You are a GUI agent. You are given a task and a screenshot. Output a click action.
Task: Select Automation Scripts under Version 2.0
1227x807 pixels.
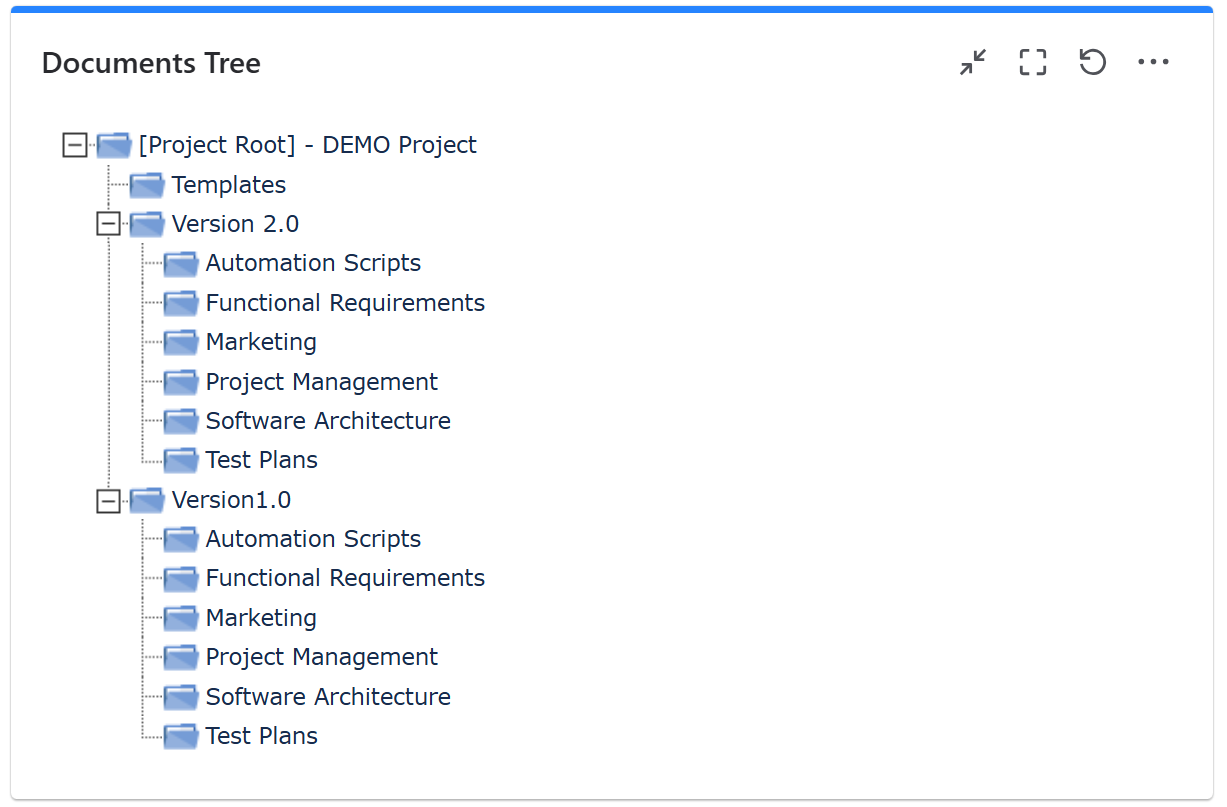[312, 263]
